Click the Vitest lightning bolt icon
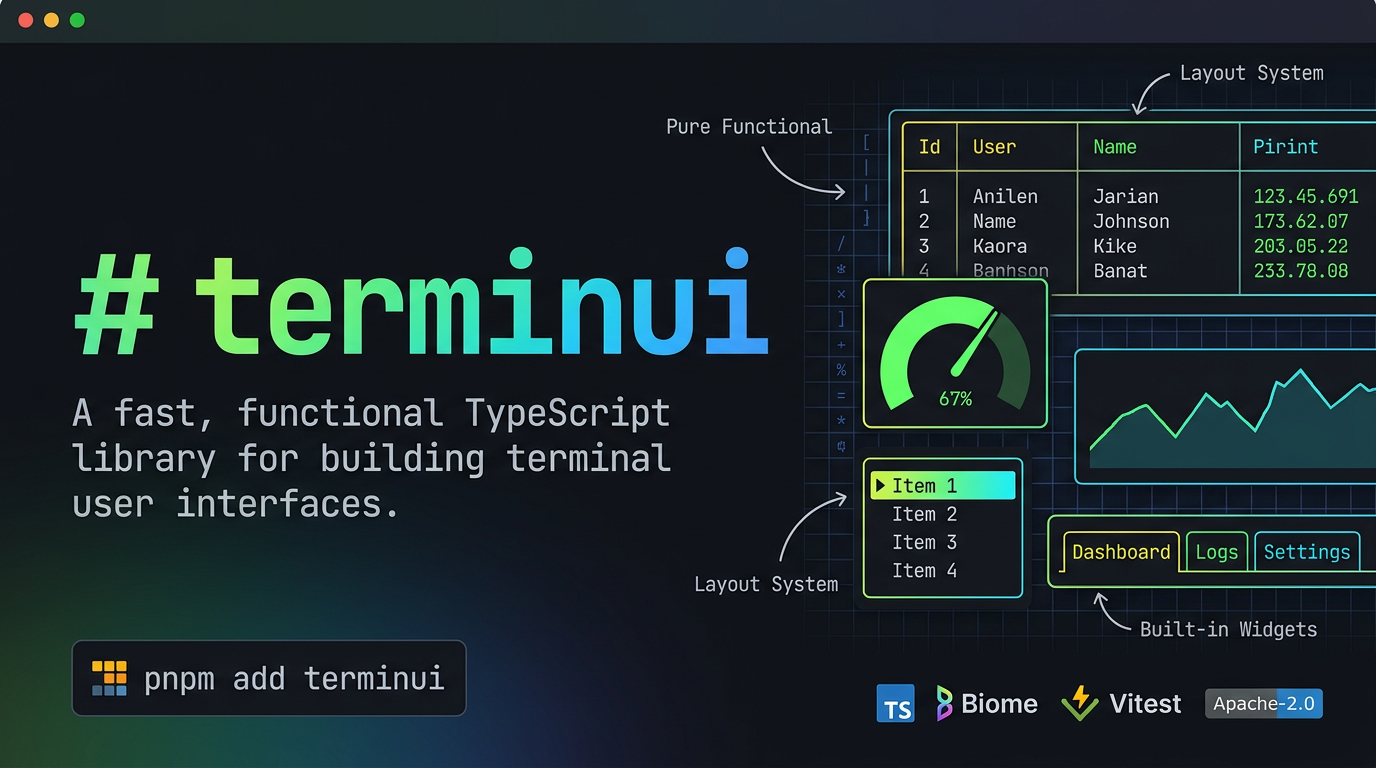Viewport: 1376px width, 768px height. pos(1080,703)
